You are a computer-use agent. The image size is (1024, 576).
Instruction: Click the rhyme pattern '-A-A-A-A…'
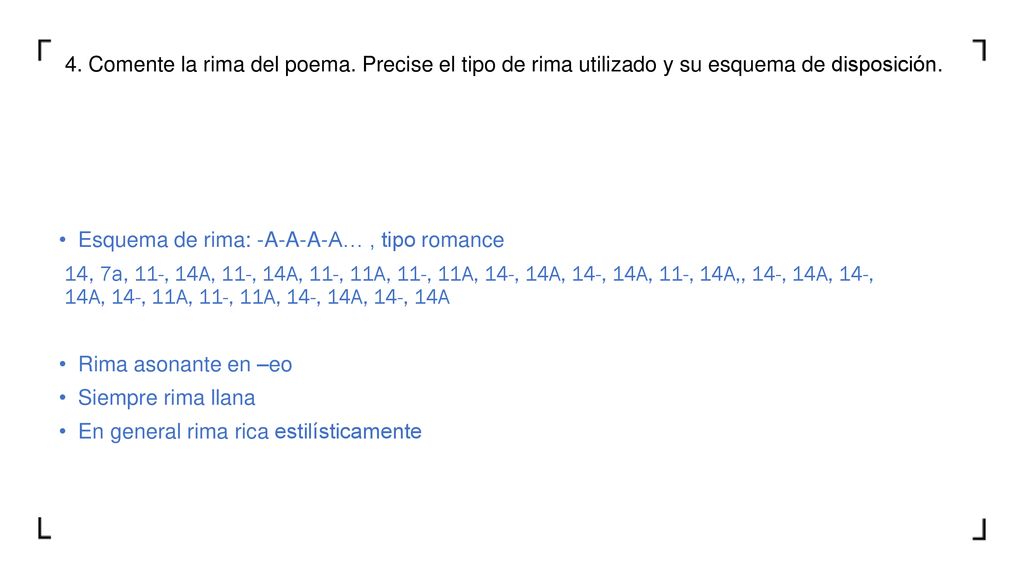click(309, 240)
